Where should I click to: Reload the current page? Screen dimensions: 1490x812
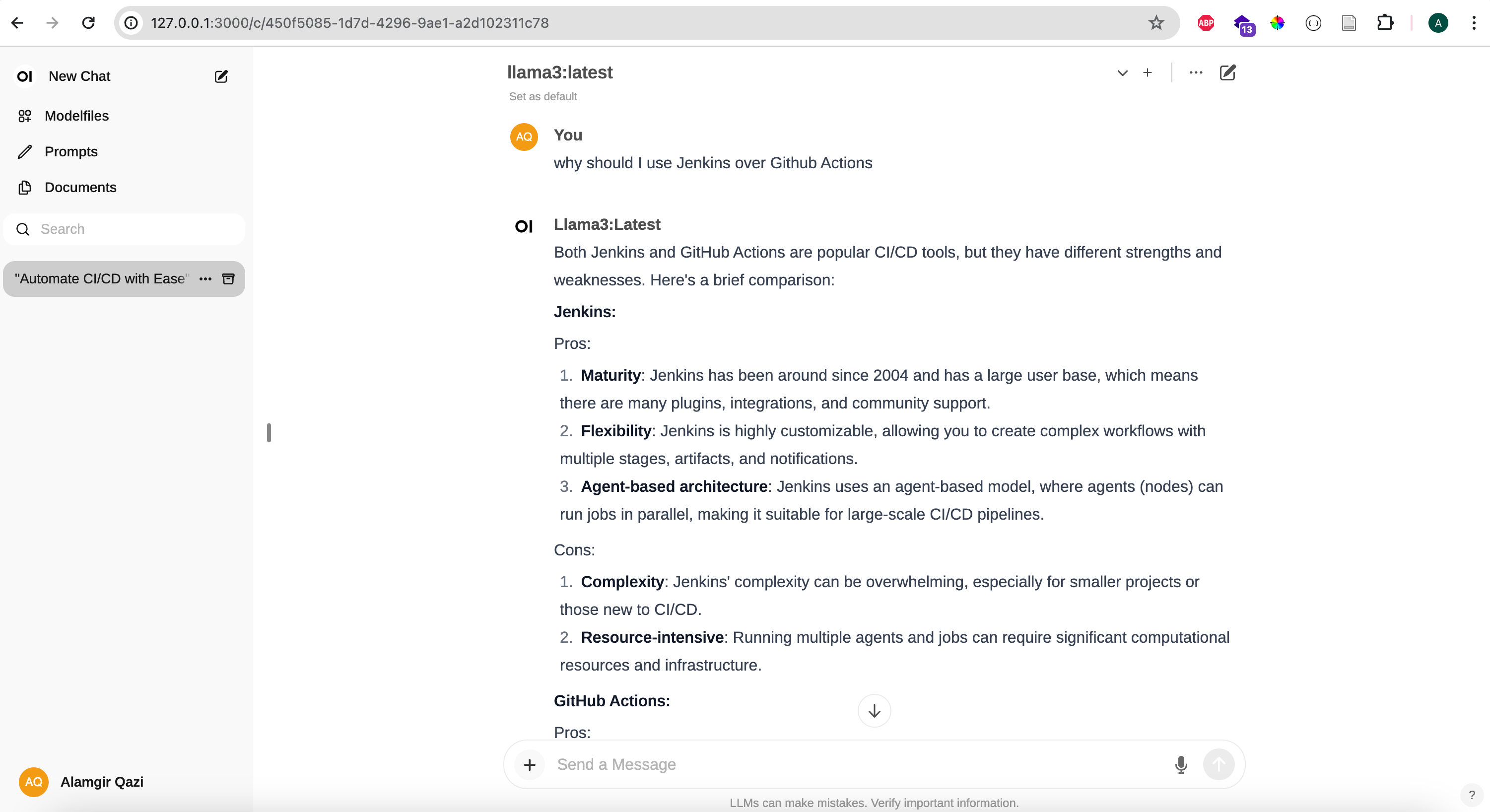88,23
